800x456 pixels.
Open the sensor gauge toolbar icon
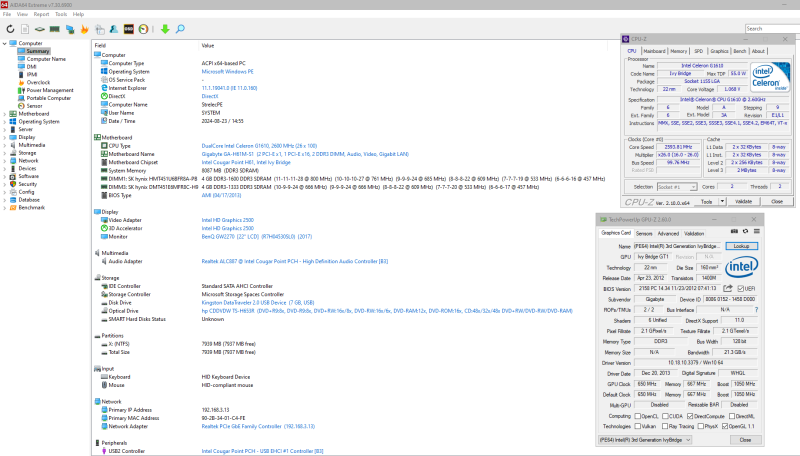click(143, 29)
